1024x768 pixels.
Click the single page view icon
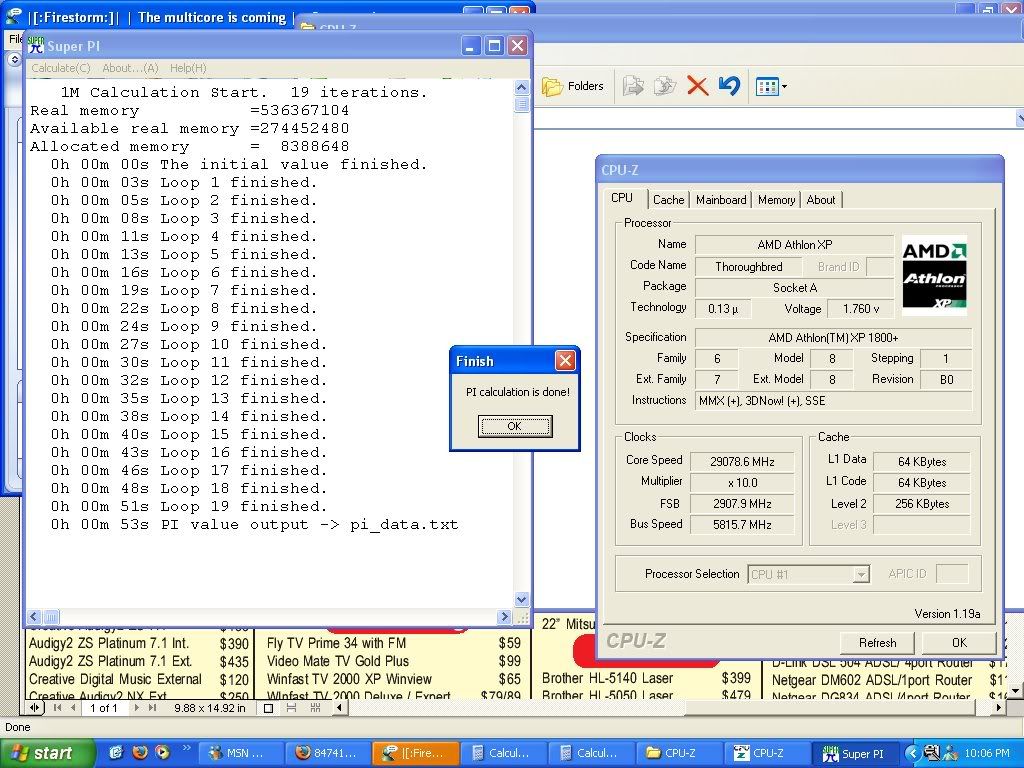[x=268, y=708]
